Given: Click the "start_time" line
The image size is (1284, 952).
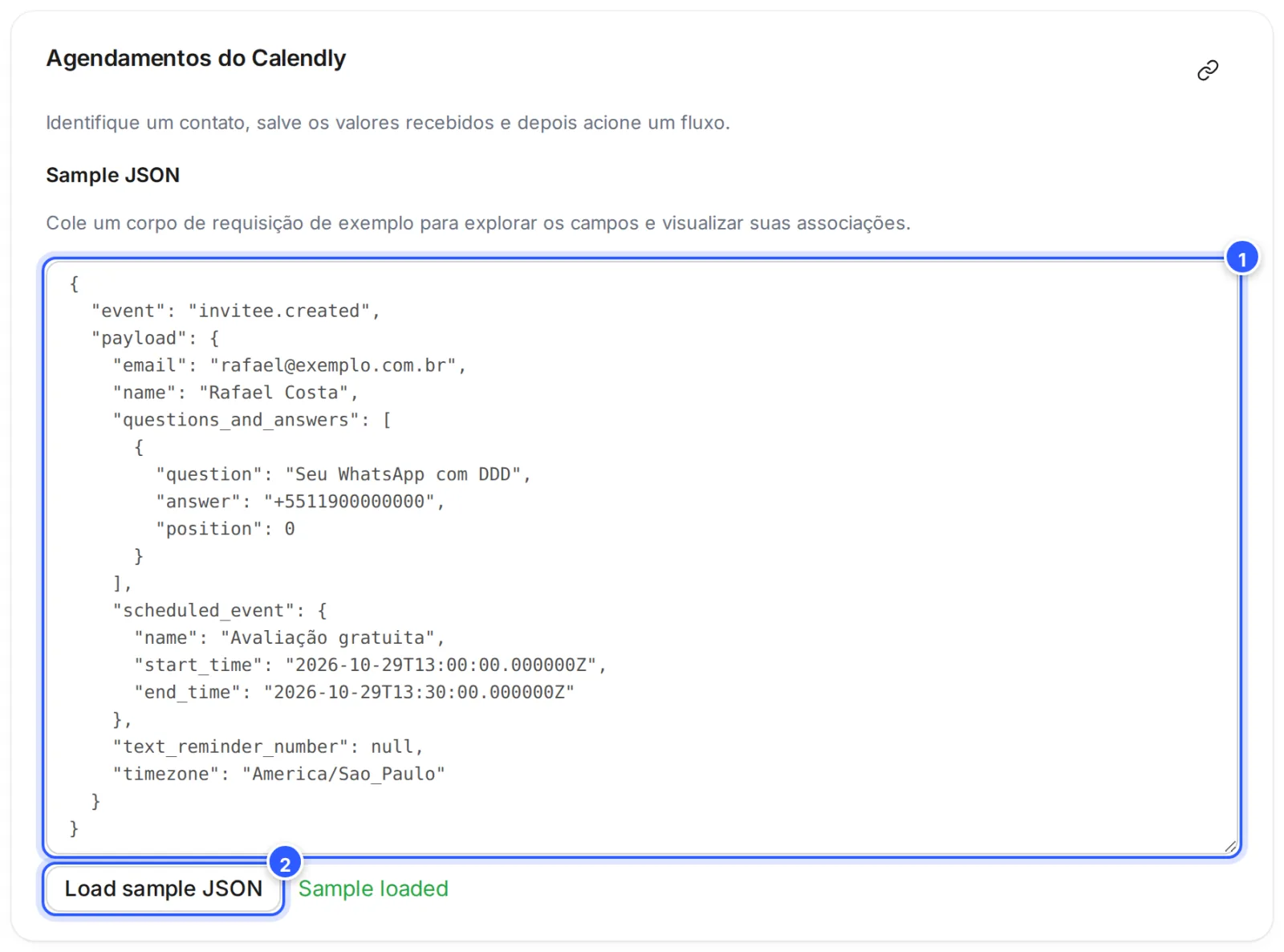Looking at the screenshot, I should click(x=371, y=665).
